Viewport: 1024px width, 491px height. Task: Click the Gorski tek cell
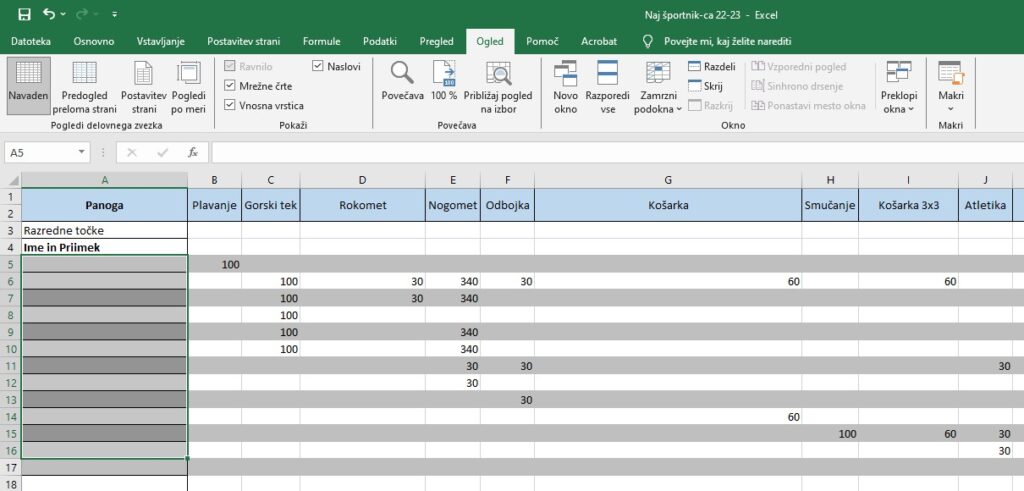tap(271, 205)
